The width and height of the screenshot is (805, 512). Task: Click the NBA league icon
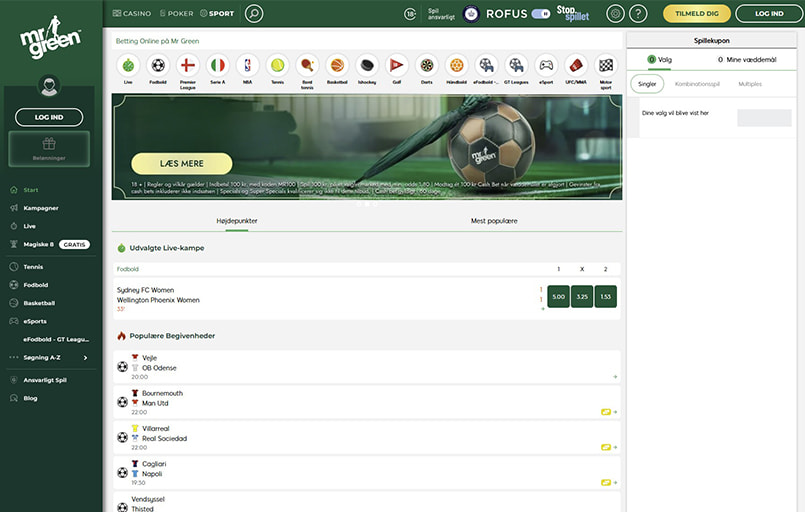click(247, 65)
